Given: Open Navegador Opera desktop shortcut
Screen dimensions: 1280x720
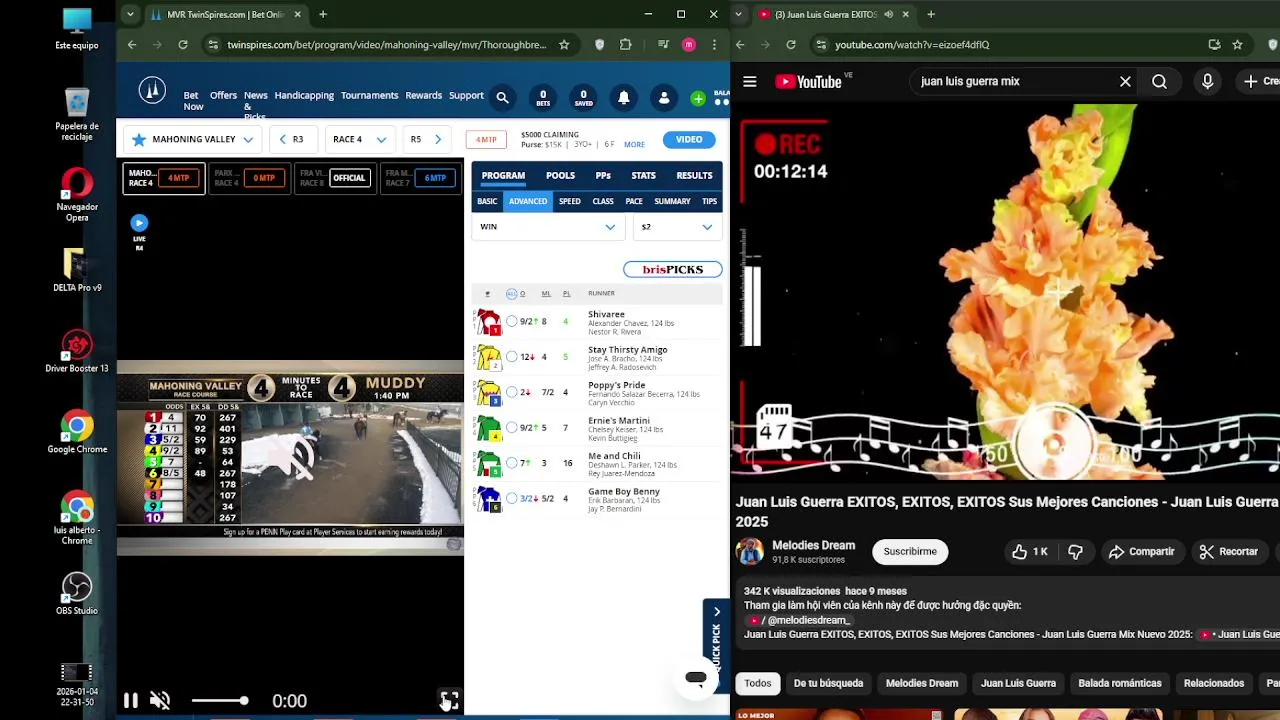Looking at the screenshot, I should click(x=77, y=195).
